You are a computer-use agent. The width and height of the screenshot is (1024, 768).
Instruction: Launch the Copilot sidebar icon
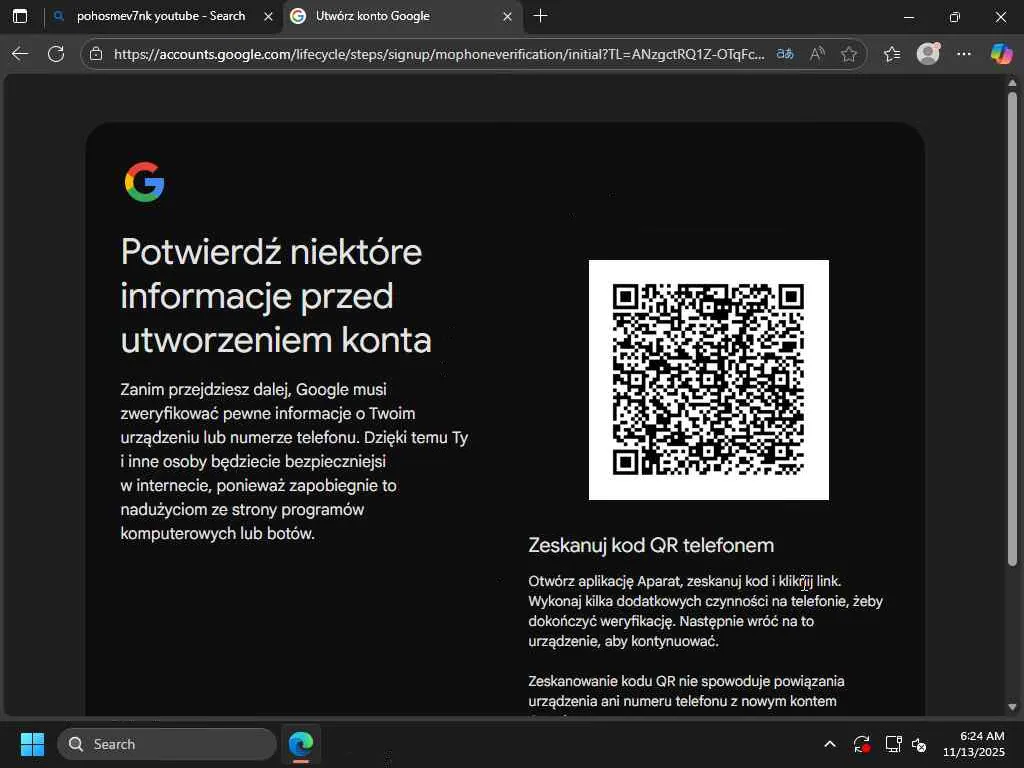[x=1001, y=54]
